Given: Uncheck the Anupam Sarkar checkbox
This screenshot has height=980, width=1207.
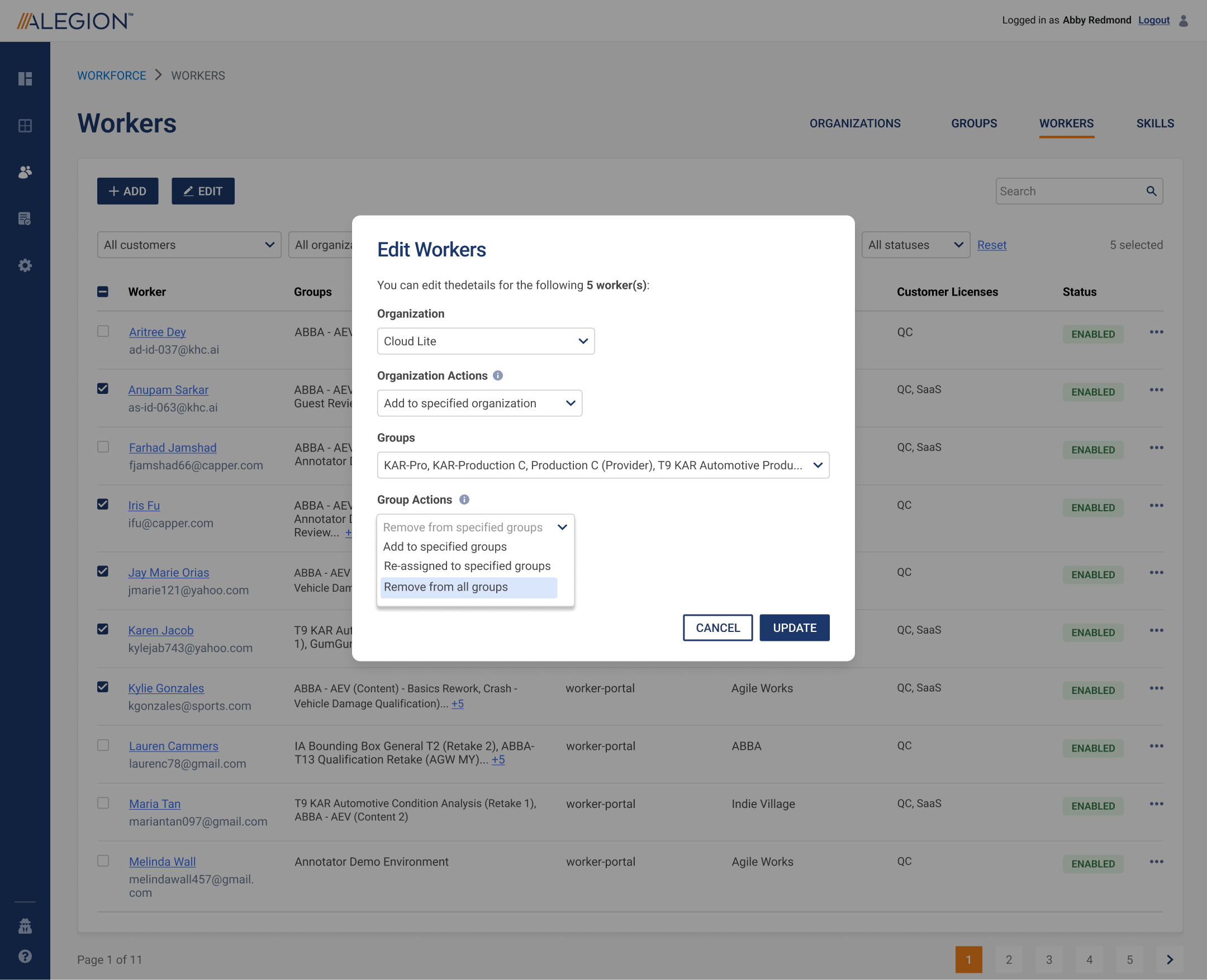Looking at the screenshot, I should tap(103, 389).
